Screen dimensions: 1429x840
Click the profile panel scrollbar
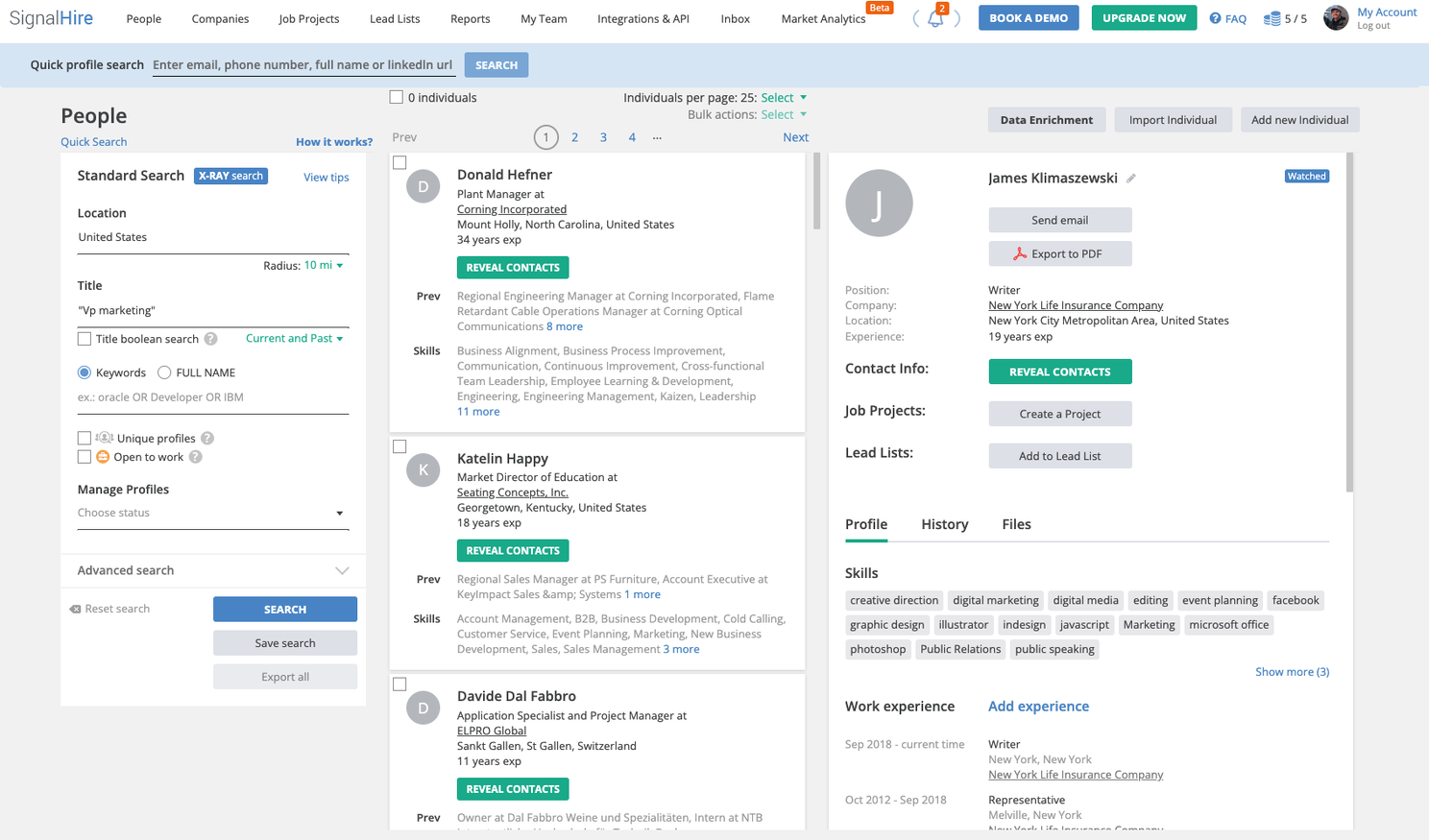tap(1349, 323)
